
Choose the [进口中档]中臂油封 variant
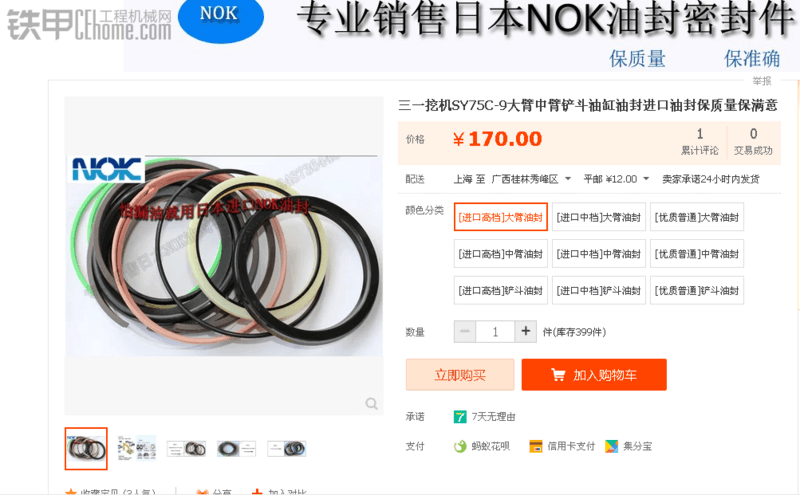(x=598, y=254)
